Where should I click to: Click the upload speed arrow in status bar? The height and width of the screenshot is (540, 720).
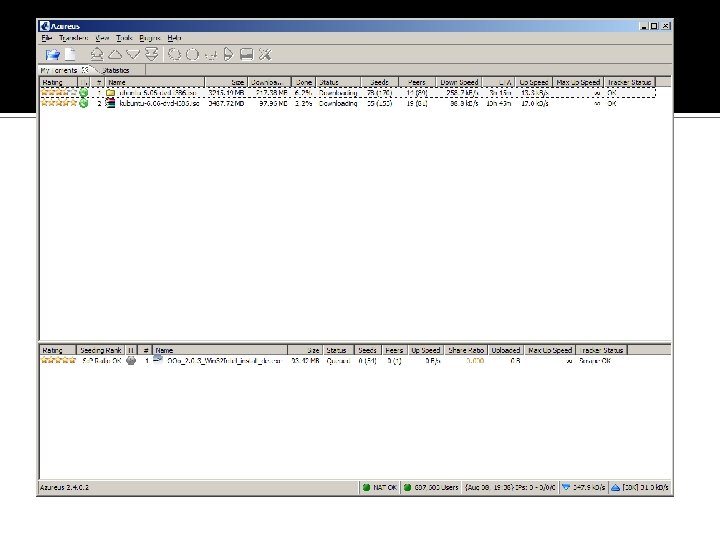pyautogui.click(x=616, y=488)
